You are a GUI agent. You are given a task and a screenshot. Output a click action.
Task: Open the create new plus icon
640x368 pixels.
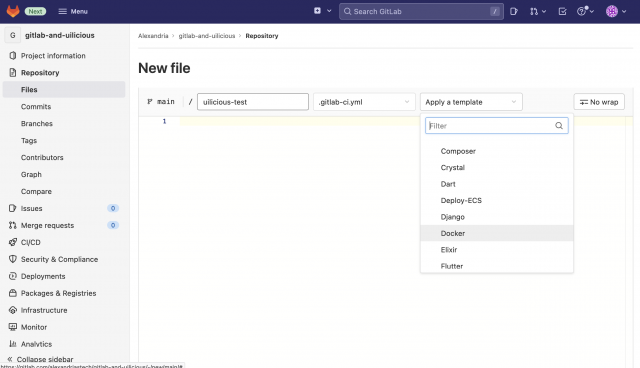[x=318, y=11]
